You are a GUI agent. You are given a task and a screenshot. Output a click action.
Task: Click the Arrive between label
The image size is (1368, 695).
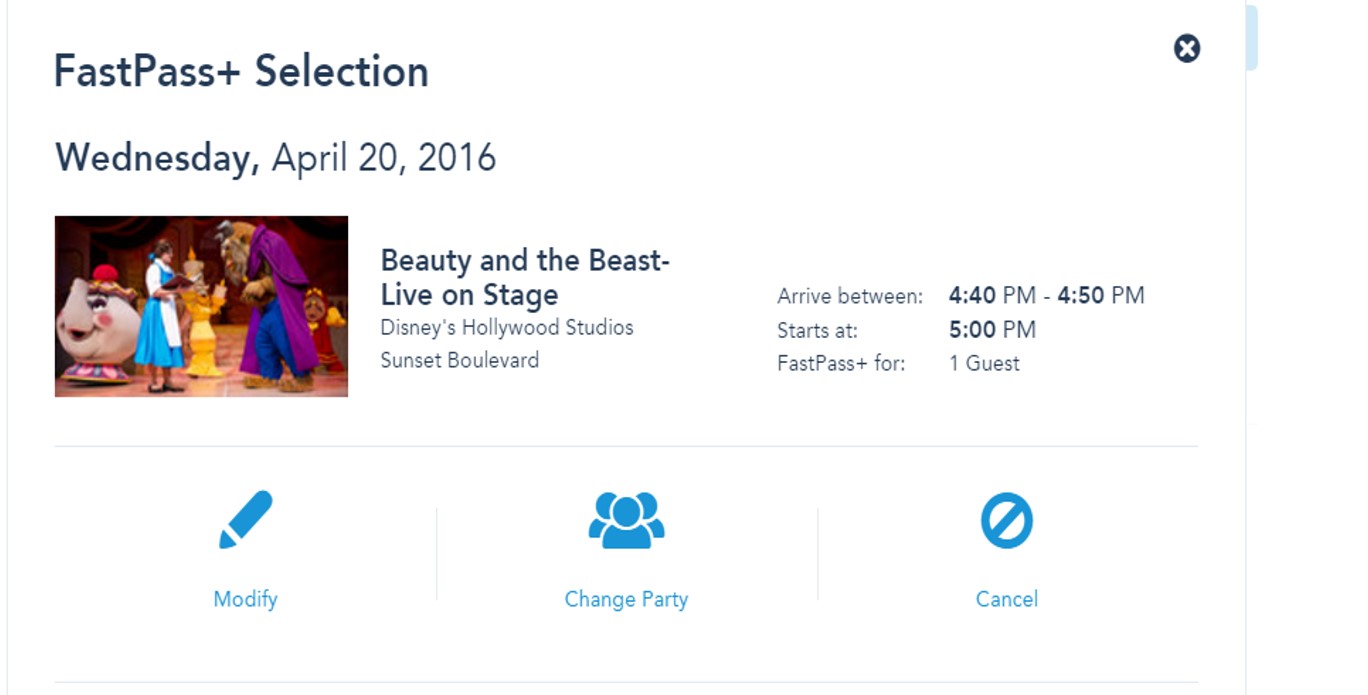pyautogui.click(x=850, y=296)
